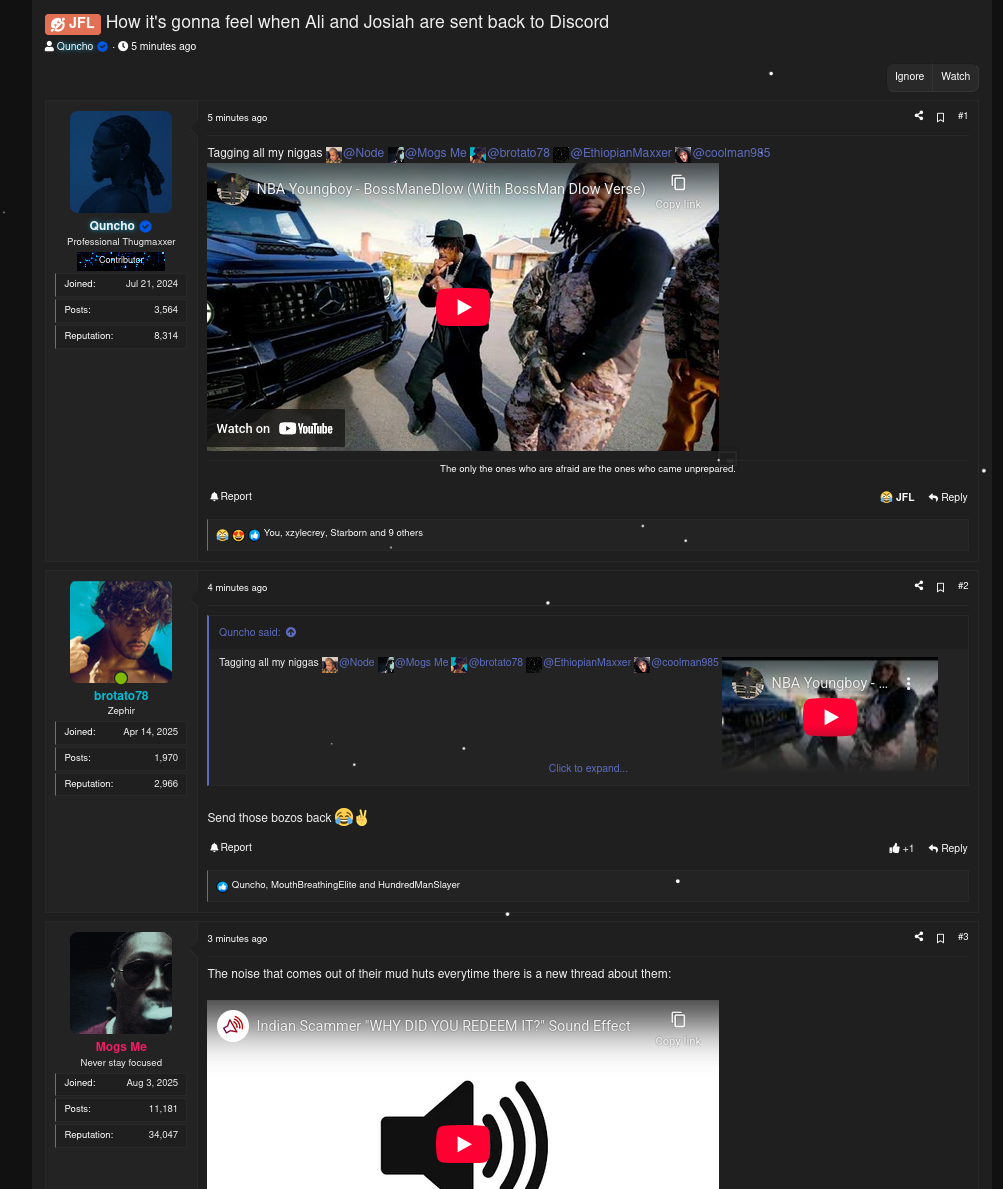
Task: Bookmark post #1
Action: [940, 117]
